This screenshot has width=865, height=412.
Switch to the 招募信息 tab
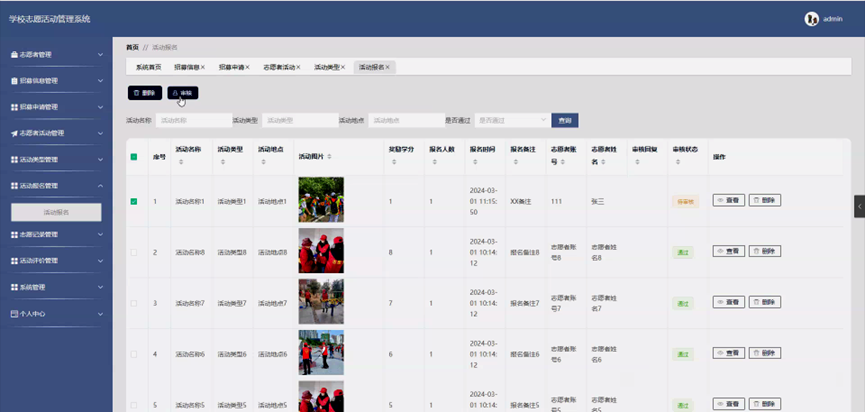click(x=186, y=67)
